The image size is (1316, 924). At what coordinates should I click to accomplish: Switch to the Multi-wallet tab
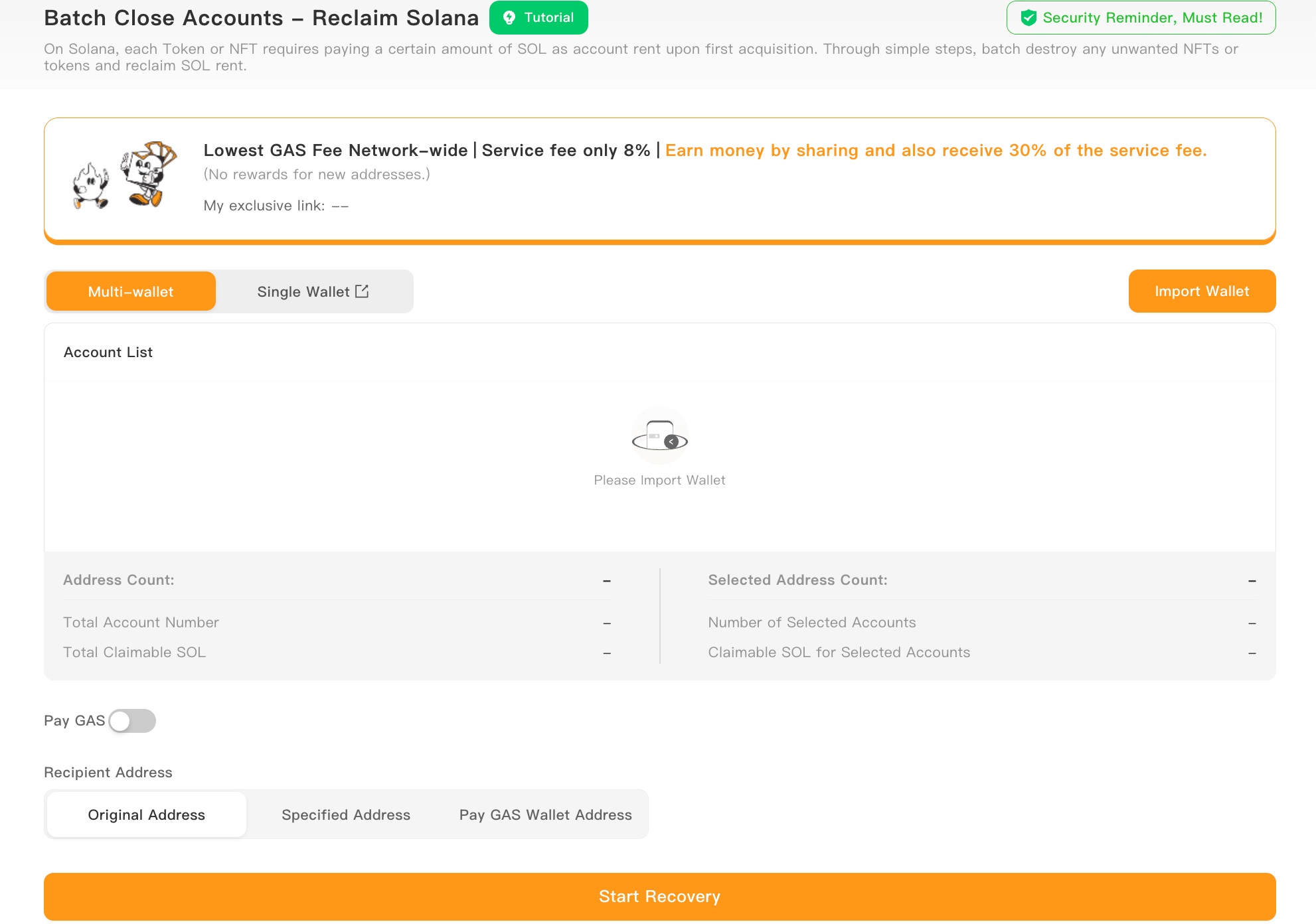click(131, 291)
